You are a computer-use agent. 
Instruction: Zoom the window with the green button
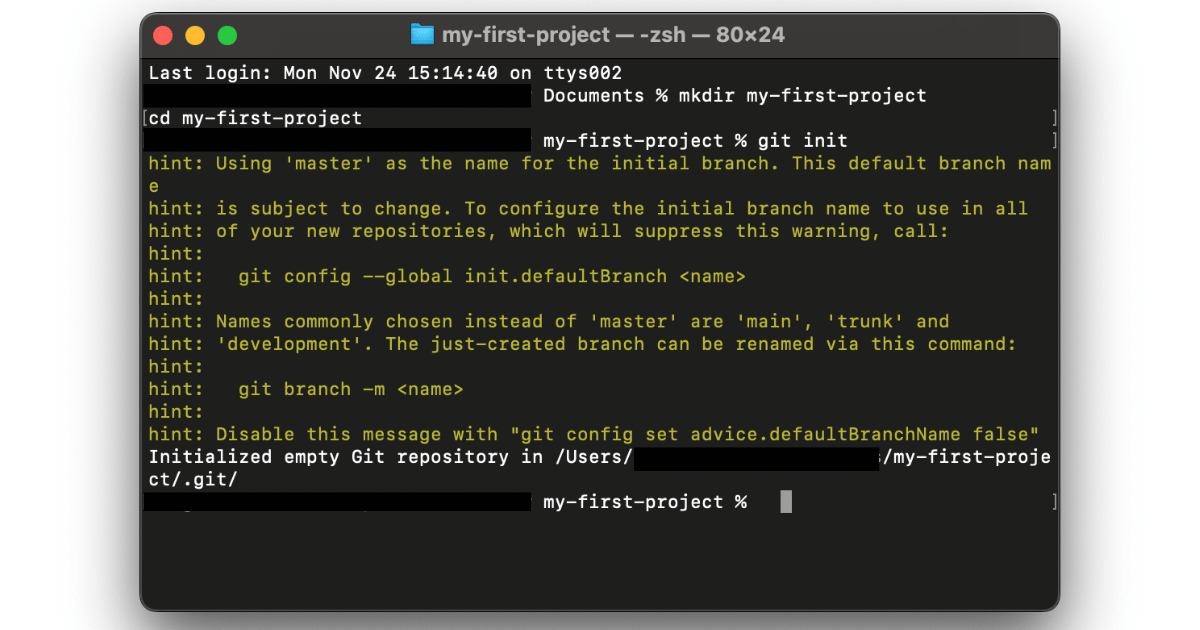point(228,36)
